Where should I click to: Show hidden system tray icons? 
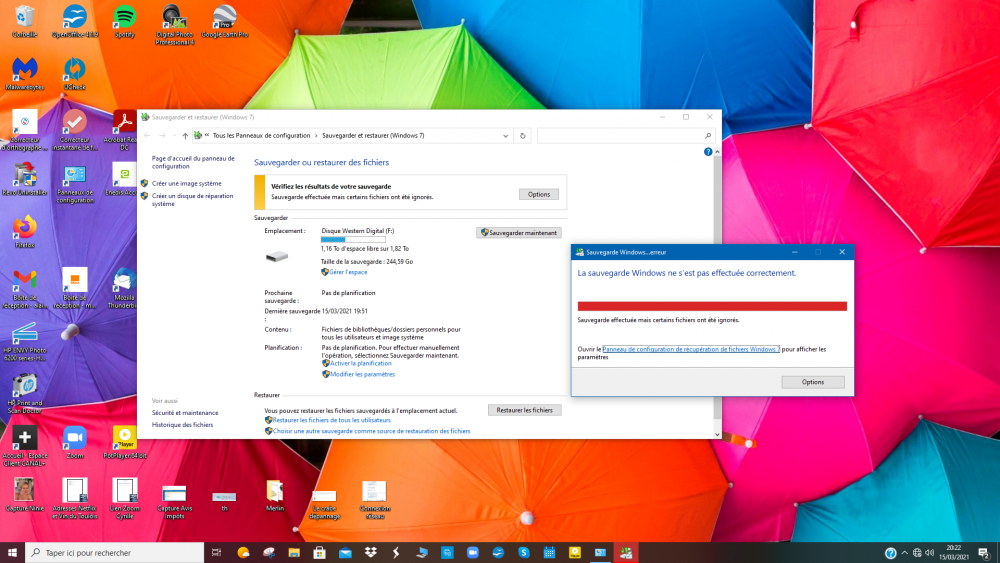pos(904,552)
